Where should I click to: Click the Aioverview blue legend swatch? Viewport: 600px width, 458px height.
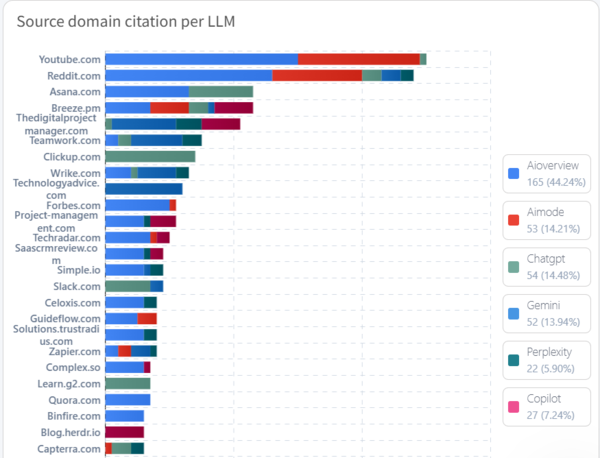[514, 173]
